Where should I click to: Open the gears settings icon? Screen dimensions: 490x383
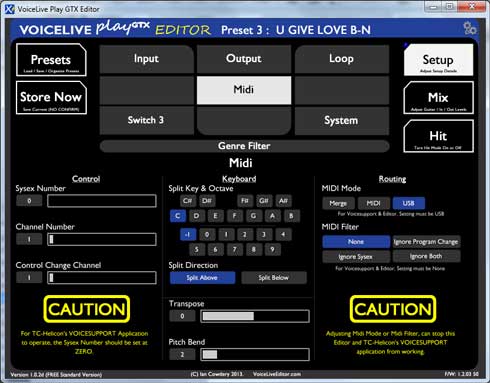[470, 28]
